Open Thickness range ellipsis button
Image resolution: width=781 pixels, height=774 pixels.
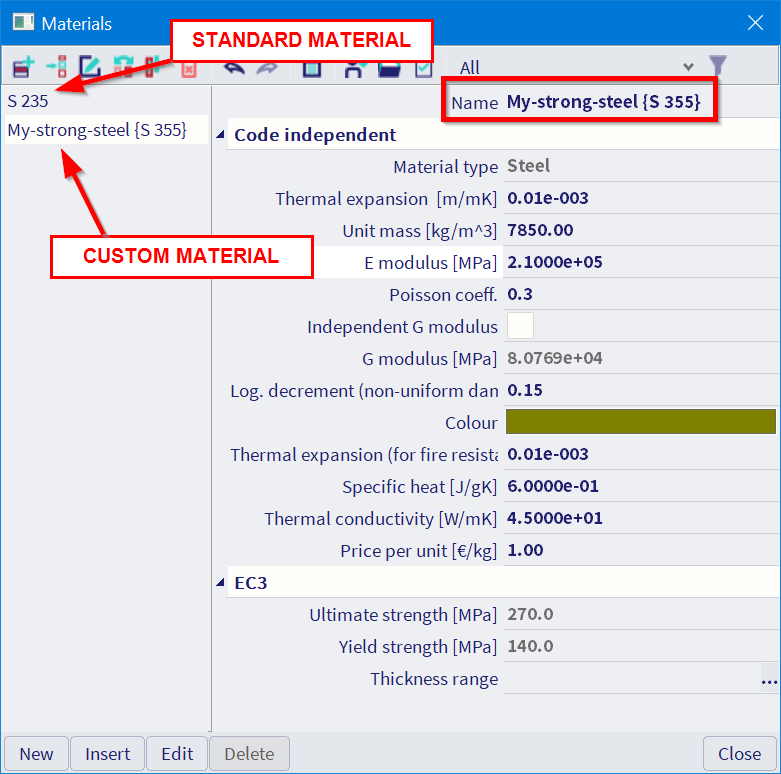[x=768, y=680]
